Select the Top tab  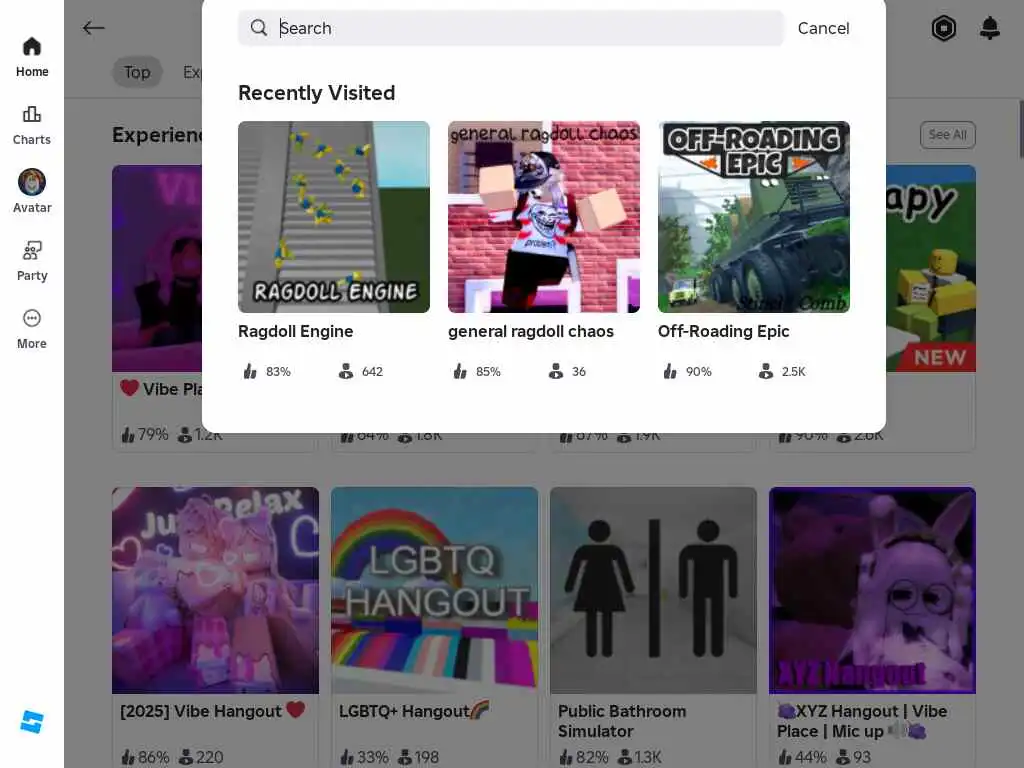pyautogui.click(x=137, y=72)
